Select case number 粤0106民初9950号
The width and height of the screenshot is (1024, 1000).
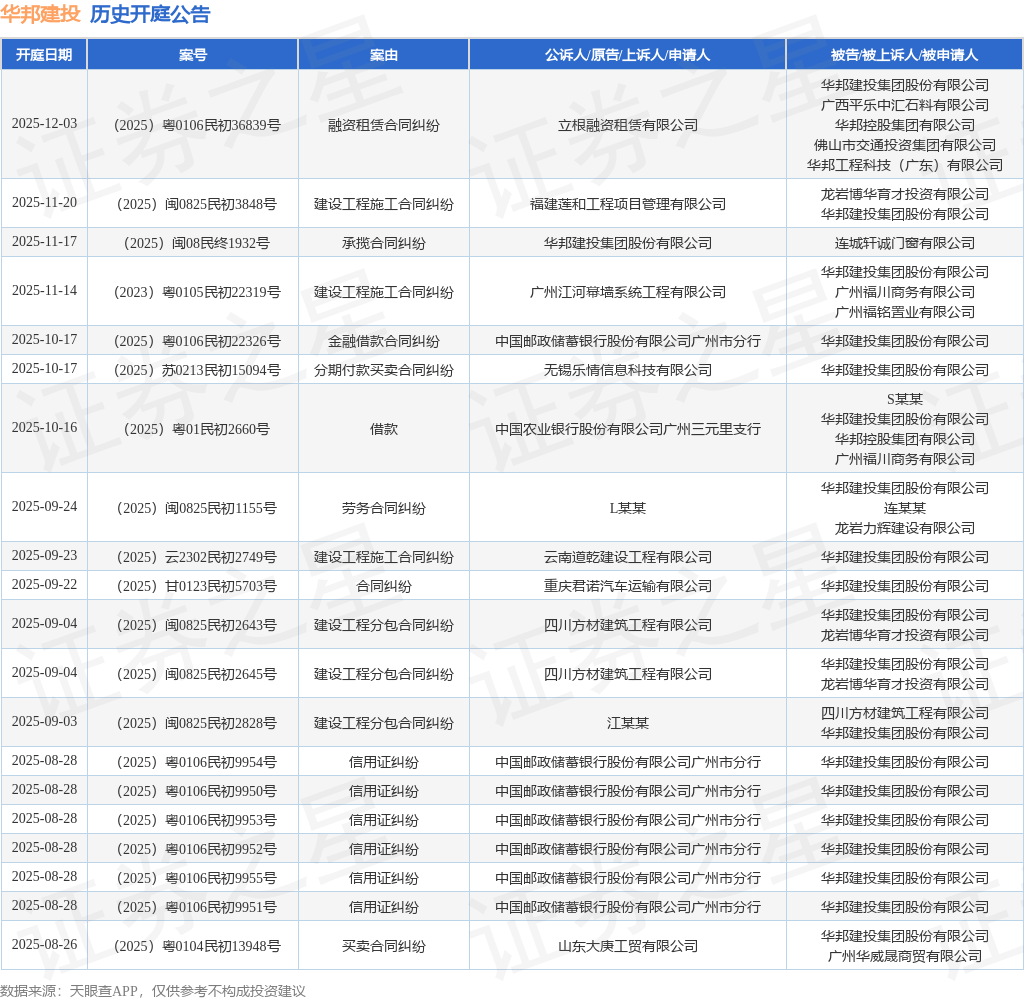click(197, 791)
